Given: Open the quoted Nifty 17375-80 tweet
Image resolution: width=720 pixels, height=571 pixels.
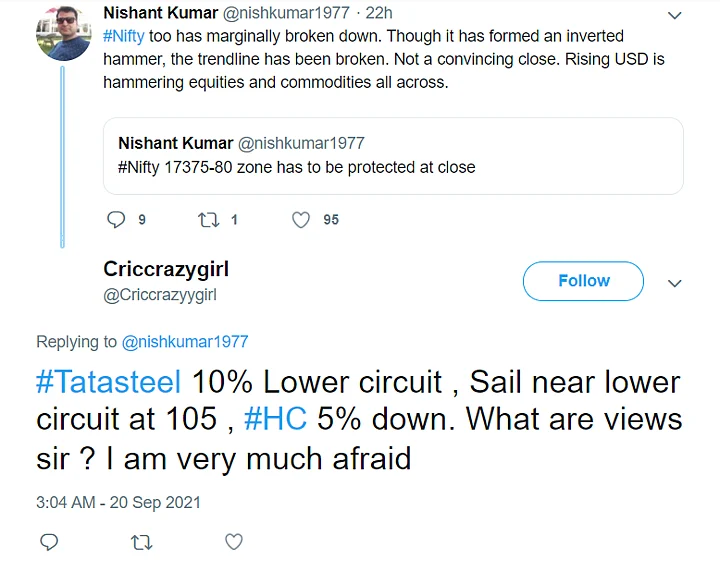Looking at the screenshot, I should (x=393, y=156).
